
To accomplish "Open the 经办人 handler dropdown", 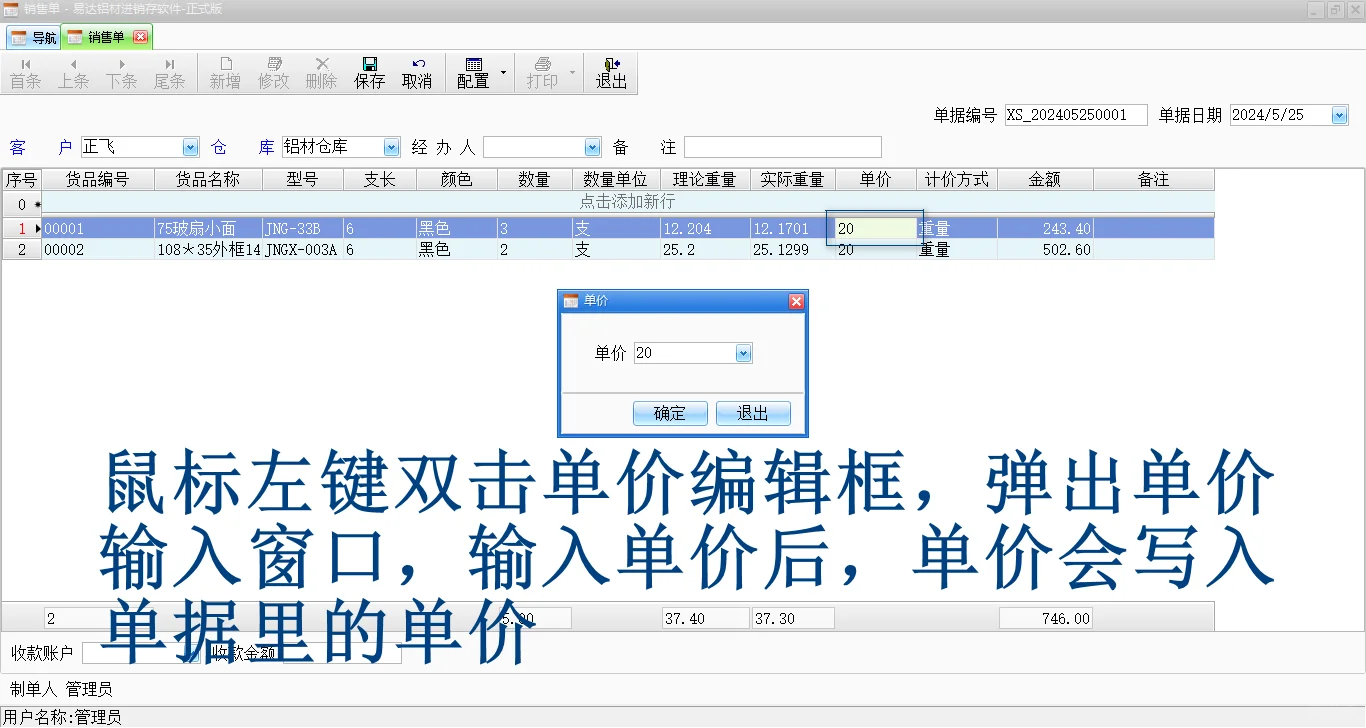I will click(592, 146).
